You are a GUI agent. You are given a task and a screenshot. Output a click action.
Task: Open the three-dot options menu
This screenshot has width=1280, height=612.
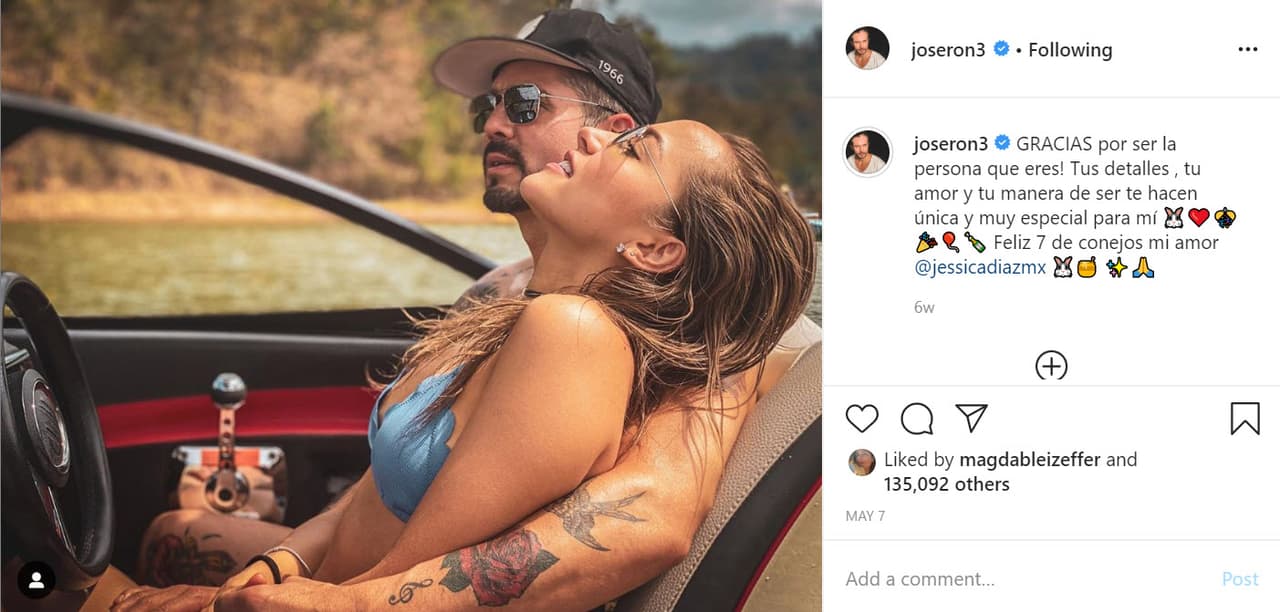click(1247, 48)
